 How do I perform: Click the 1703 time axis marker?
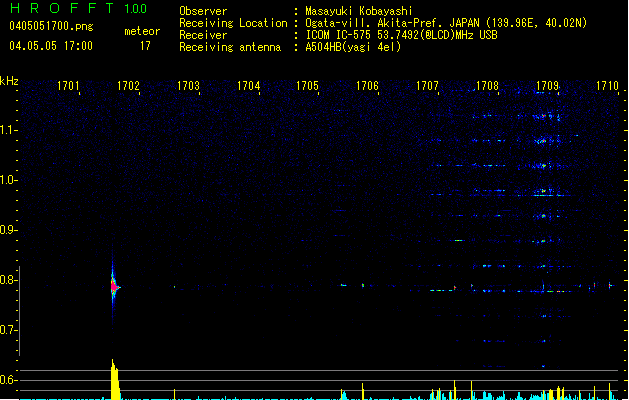pyautogui.click(x=188, y=86)
